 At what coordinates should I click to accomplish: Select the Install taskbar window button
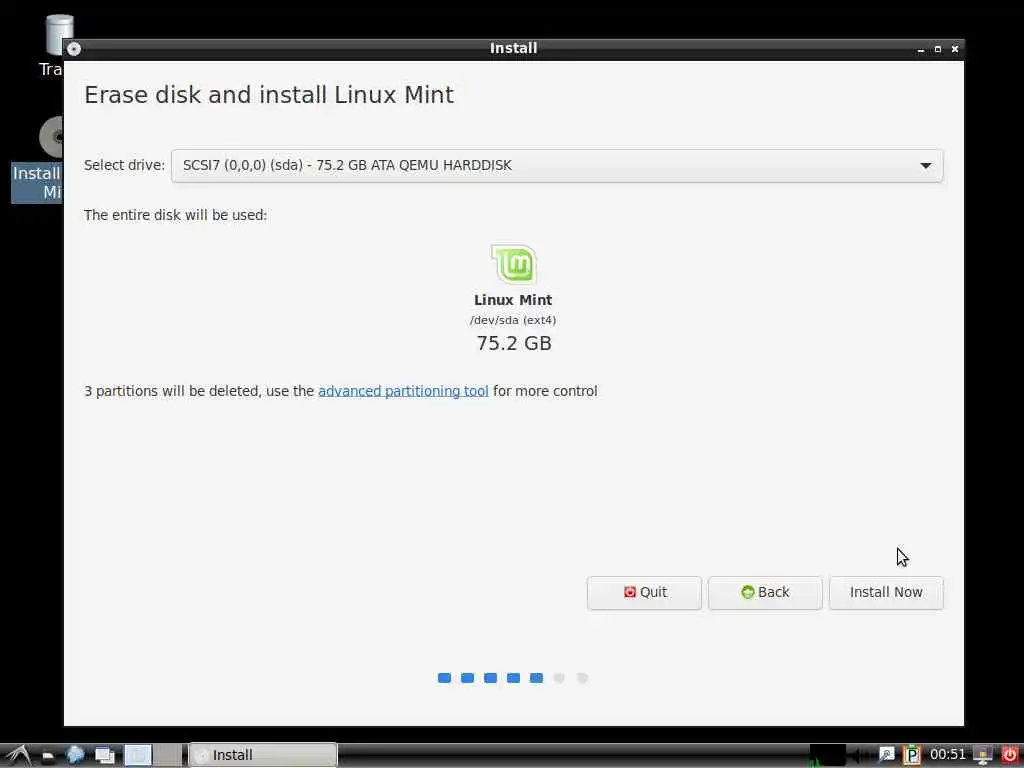pyautogui.click(x=263, y=755)
